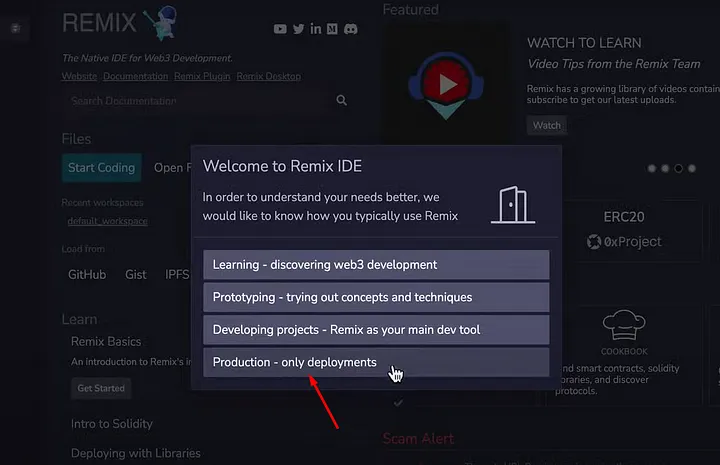This screenshot has width=720, height=465.
Task: Select Prototyping - trying out concepts and techniques
Action: click(376, 297)
